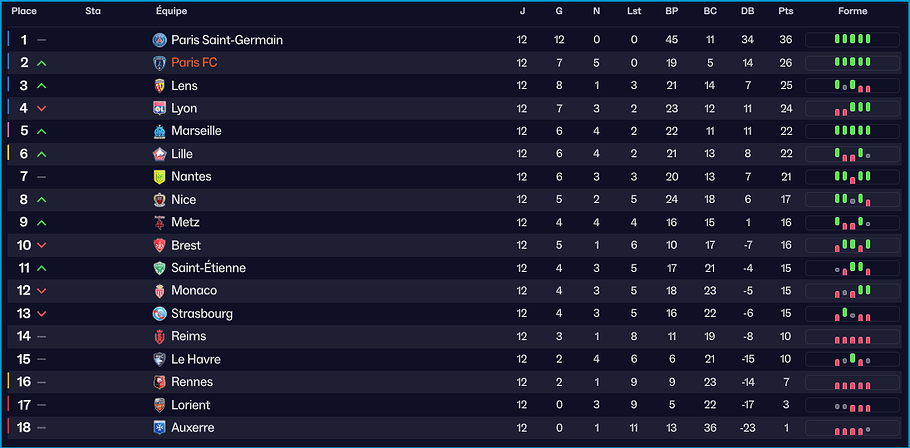
Task: Open the Marseille team badge
Action: (x=159, y=131)
